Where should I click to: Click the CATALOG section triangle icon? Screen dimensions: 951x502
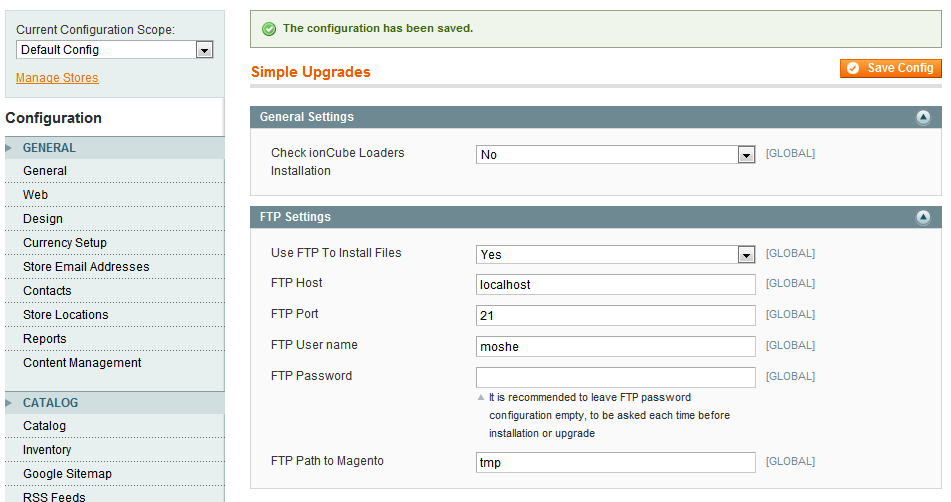point(8,403)
